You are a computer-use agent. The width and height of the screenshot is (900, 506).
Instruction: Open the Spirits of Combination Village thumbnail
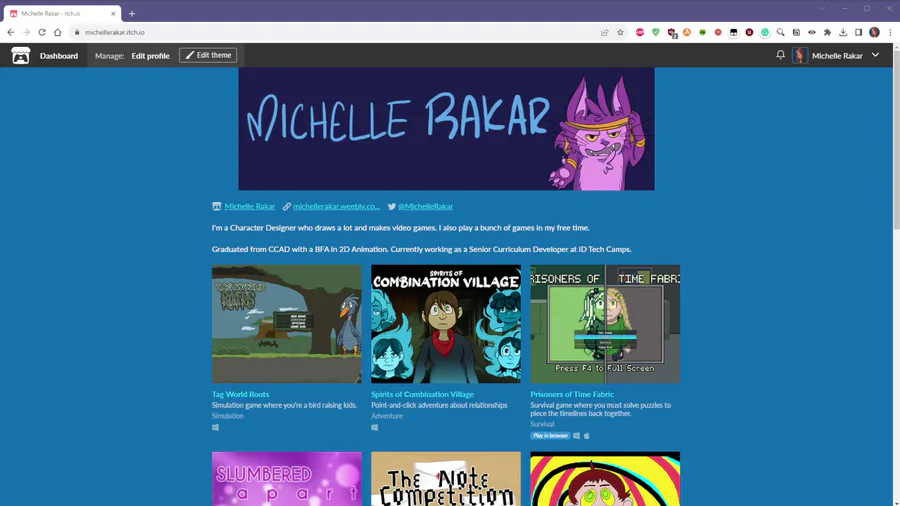[x=446, y=324]
